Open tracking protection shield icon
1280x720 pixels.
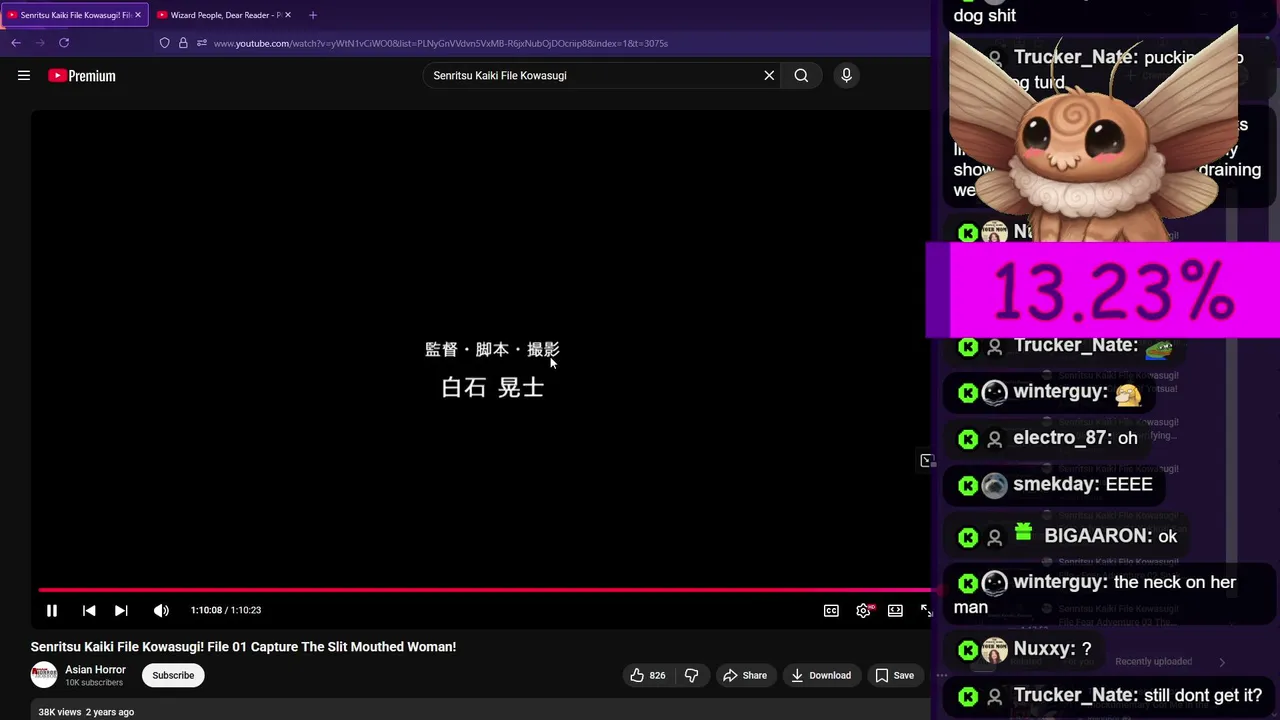pyautogui.click(x=165, y=43)
